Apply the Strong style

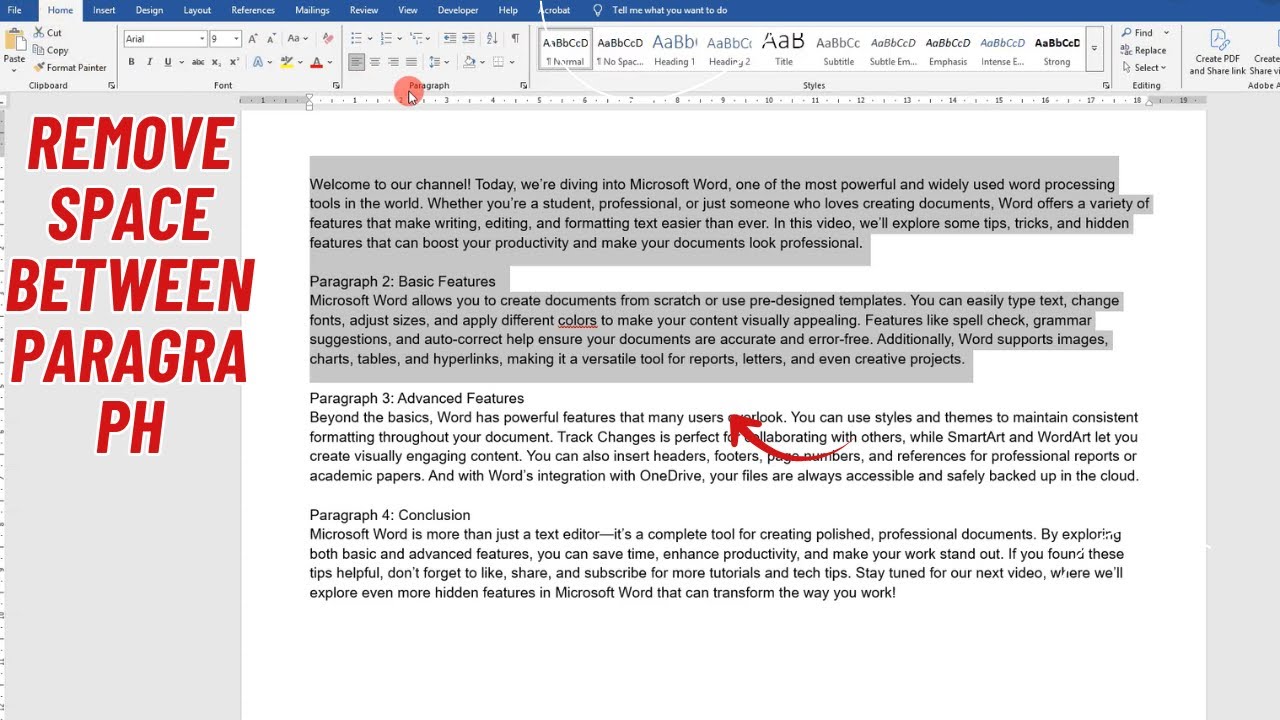pos(1057,49)
